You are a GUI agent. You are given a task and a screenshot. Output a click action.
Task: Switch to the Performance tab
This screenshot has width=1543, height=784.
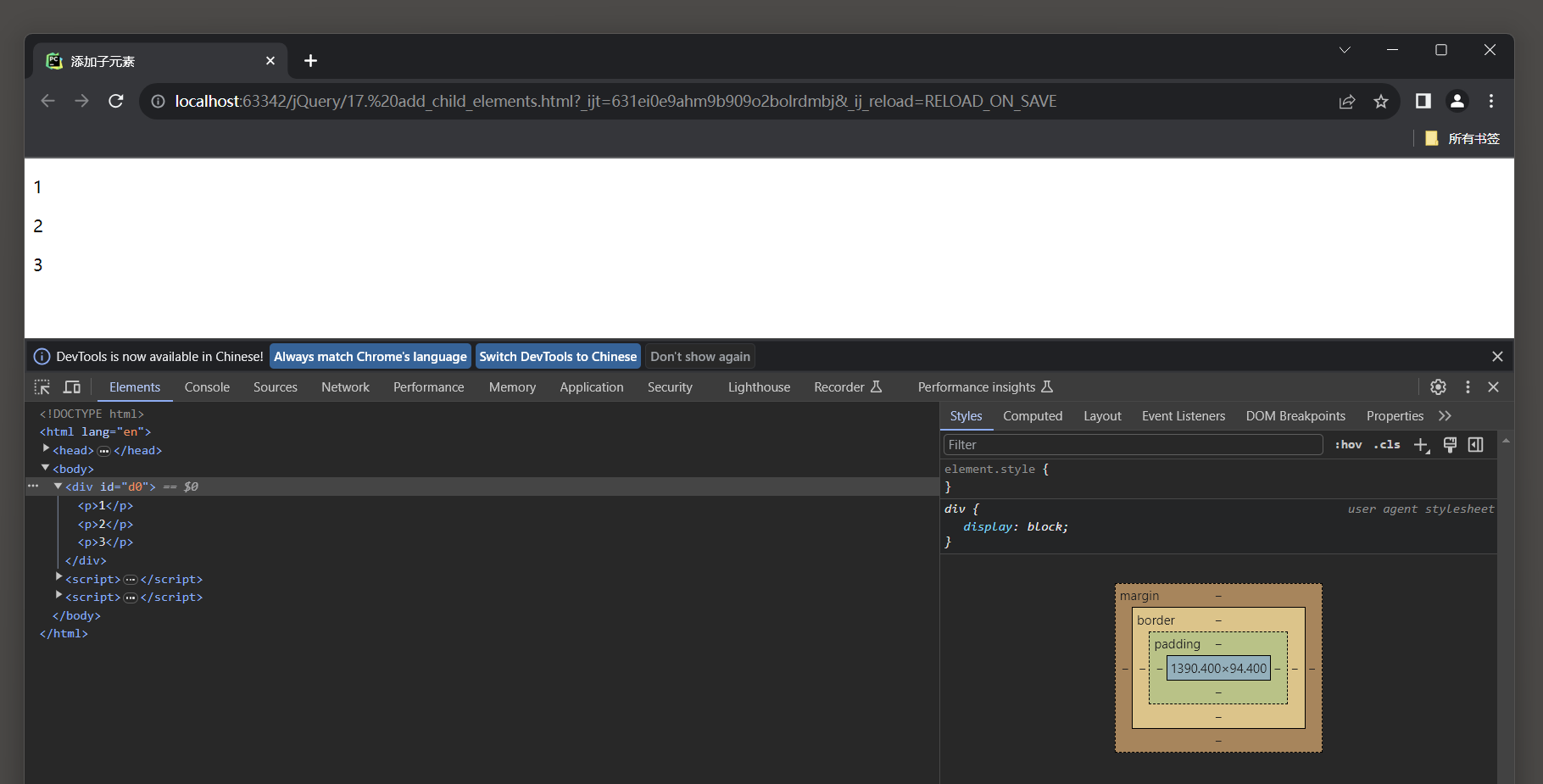(x=429, y=387)
